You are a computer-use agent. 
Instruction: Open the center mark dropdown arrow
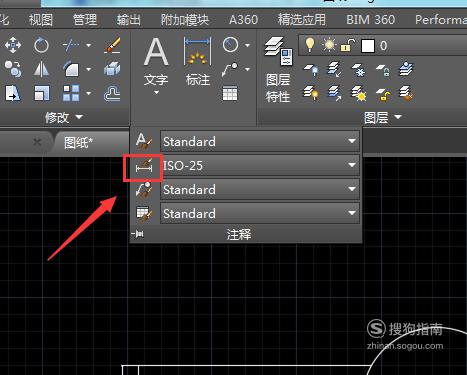click(x=247, y=45)
